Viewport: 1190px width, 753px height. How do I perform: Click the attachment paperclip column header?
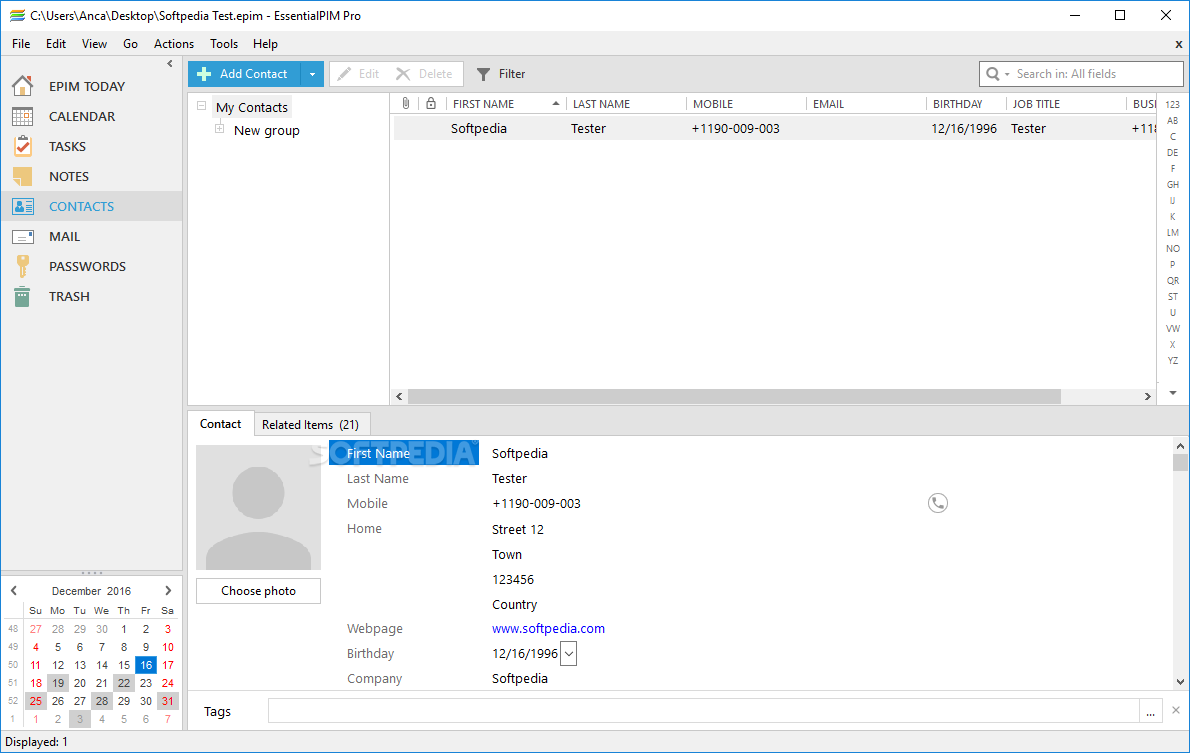406,103
